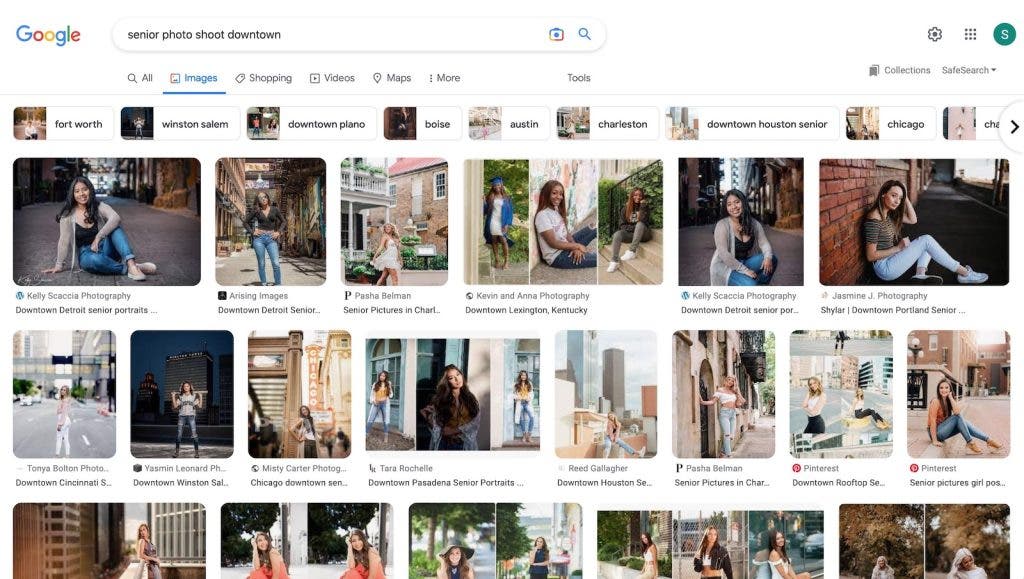
Task: Click the magnifying glass to search
Action: [x=584, y=33]
